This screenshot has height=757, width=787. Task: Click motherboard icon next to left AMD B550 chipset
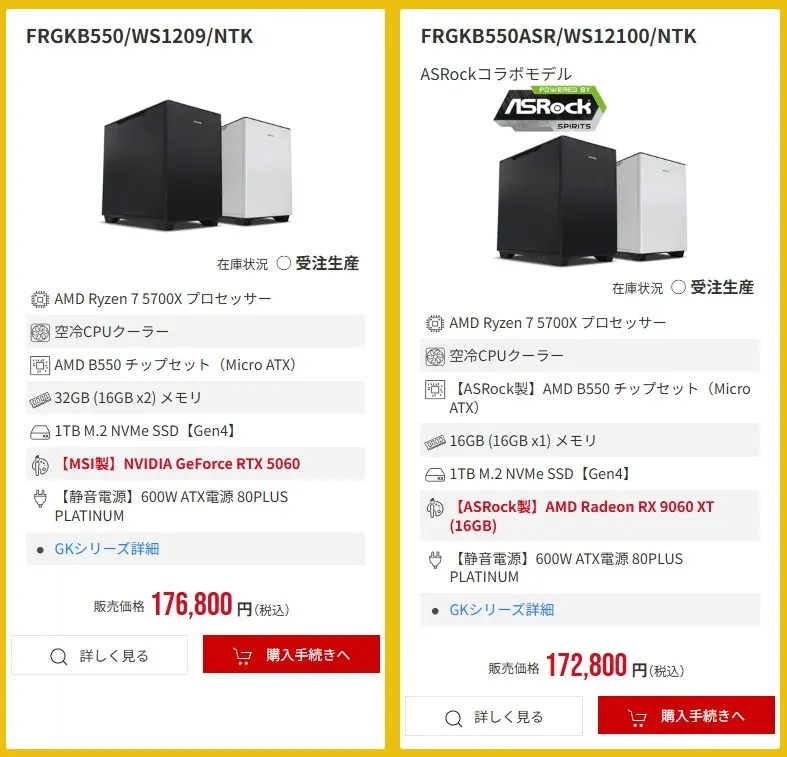pyautogui.click(x=40, y=365)
